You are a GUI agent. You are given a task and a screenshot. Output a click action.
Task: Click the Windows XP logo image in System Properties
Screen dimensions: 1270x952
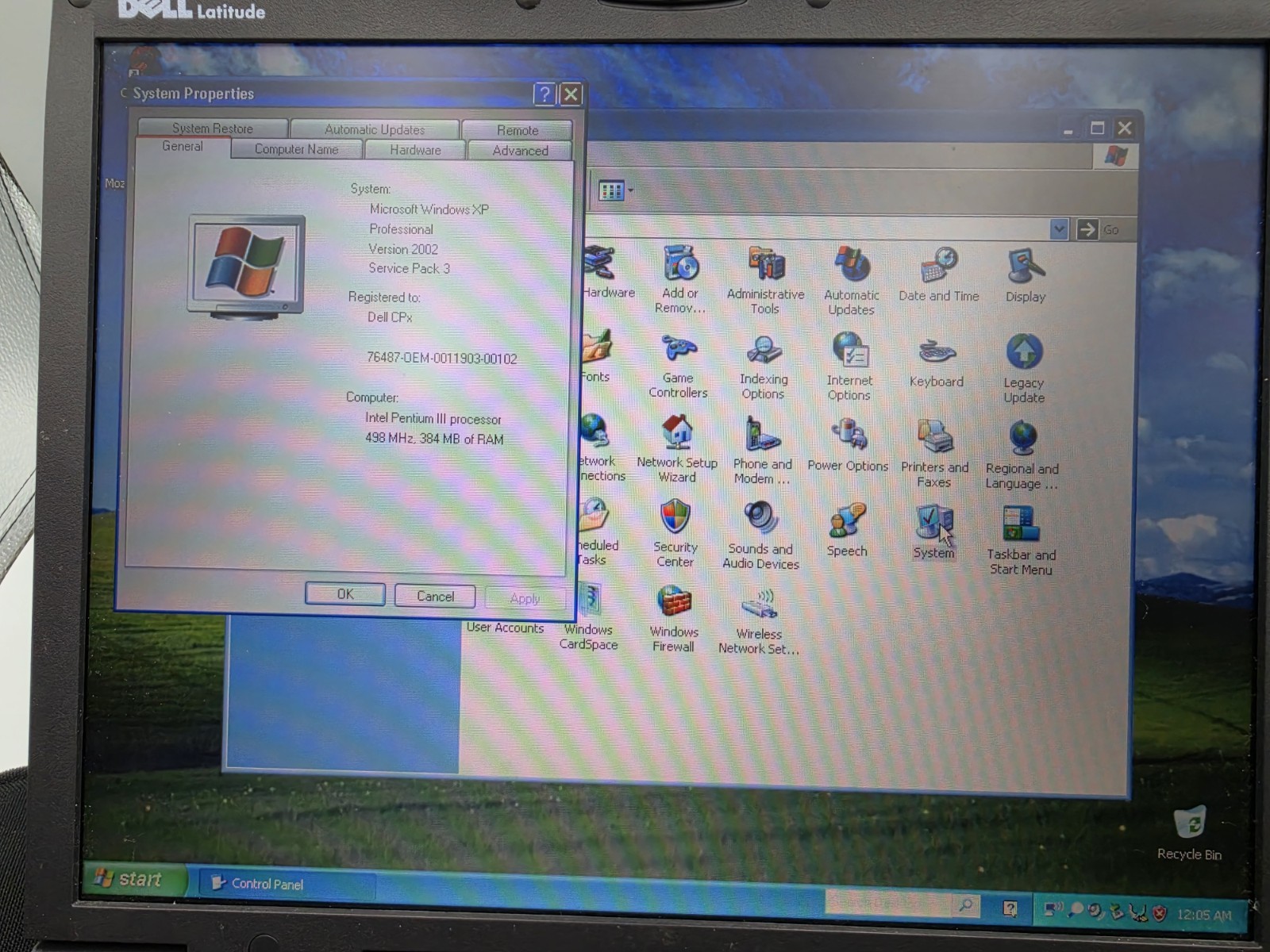coord(246,267)
